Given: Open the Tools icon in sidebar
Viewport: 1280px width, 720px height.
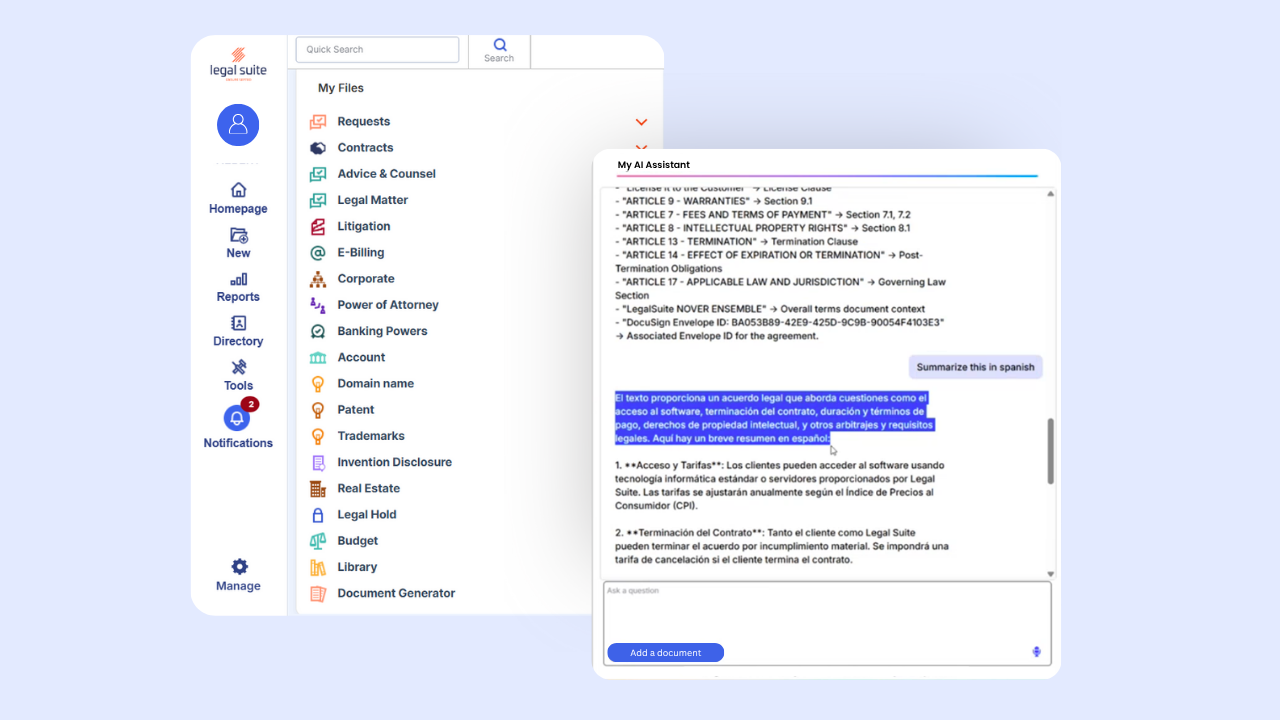Looking at the screenshot, I should coord(238,367).
